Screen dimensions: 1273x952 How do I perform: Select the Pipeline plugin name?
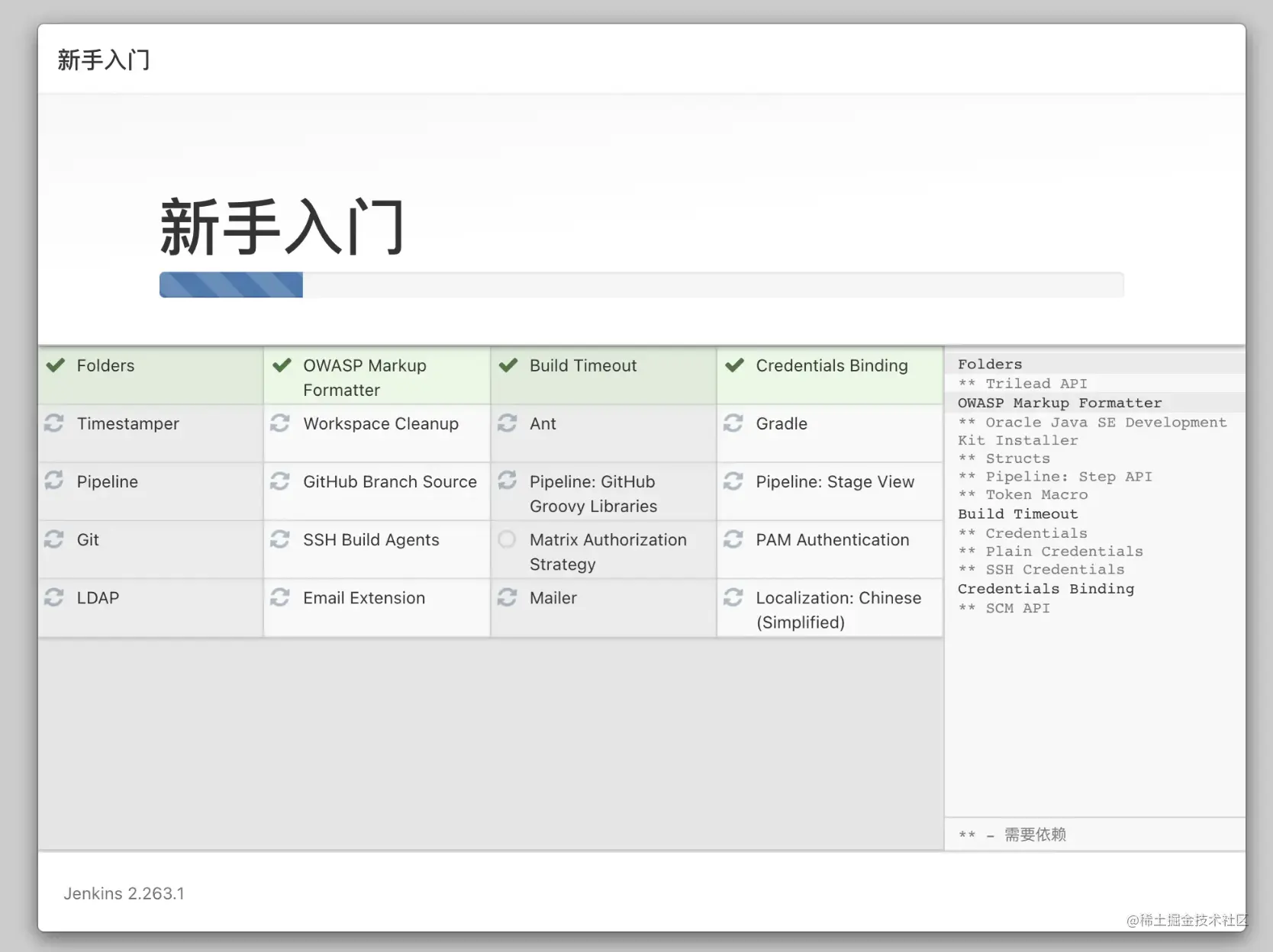click(x=108, y=481)
